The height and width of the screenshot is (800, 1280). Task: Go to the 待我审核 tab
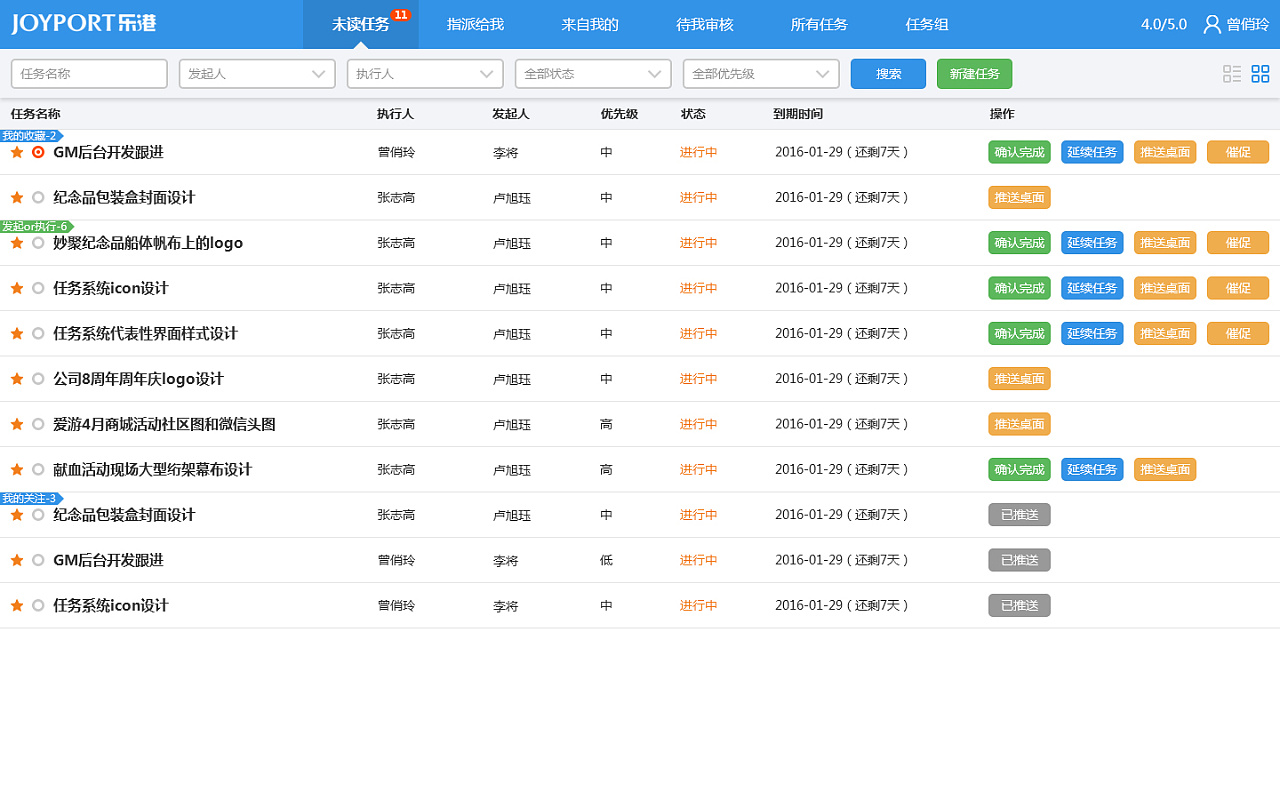pos(705,24)
